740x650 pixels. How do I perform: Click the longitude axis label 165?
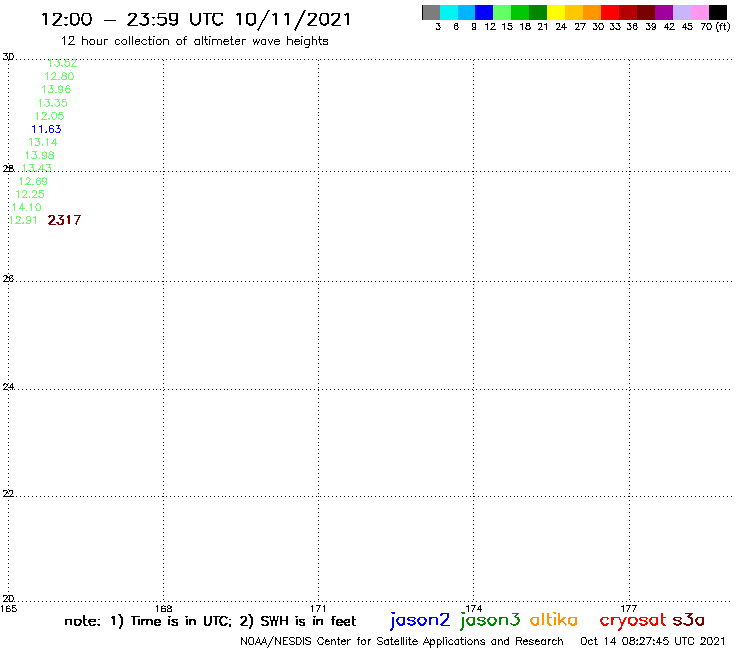8,608
